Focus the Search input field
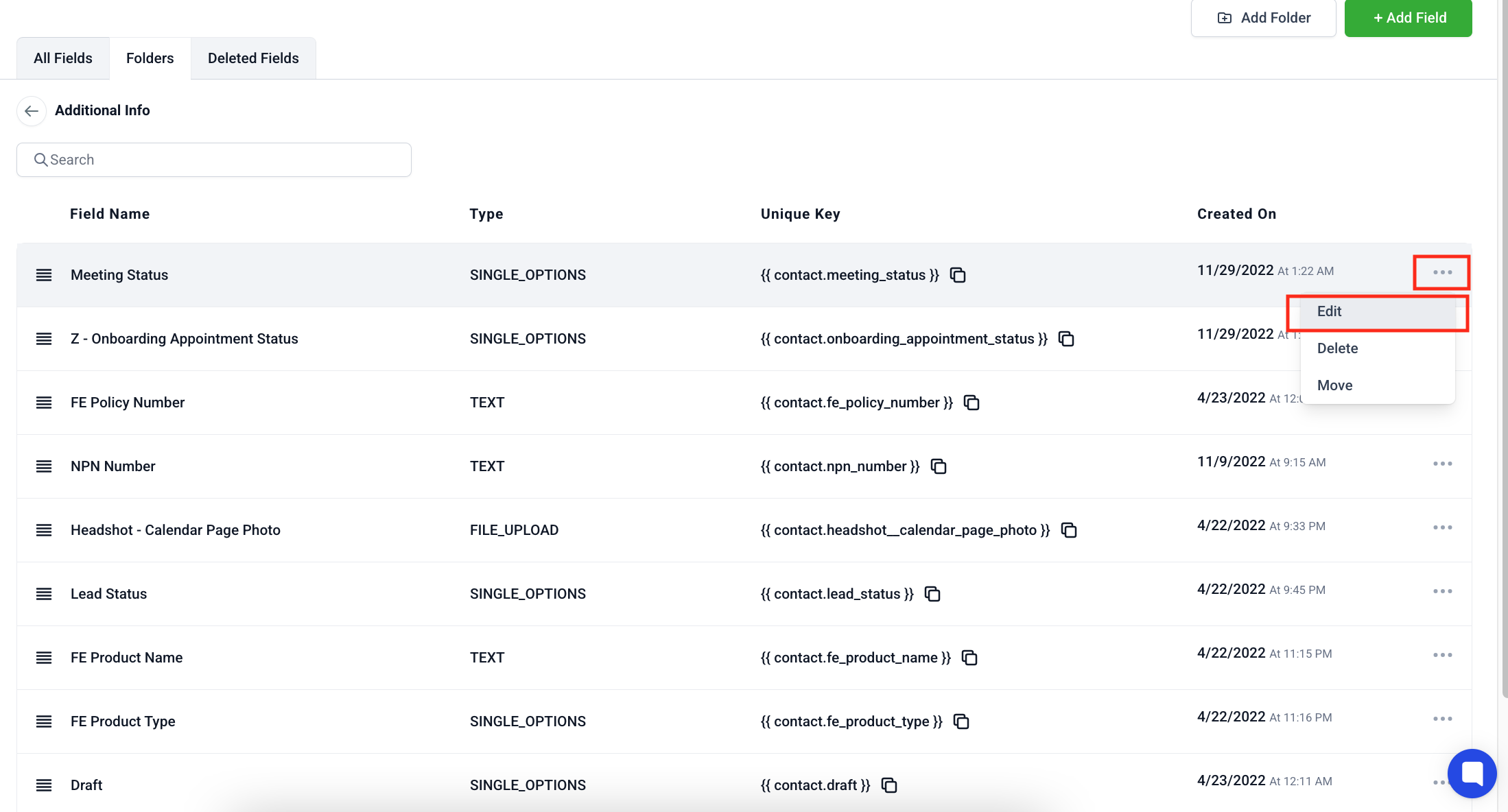The width and height of the screenshot is (1508, 812). (x=214, y=160)
